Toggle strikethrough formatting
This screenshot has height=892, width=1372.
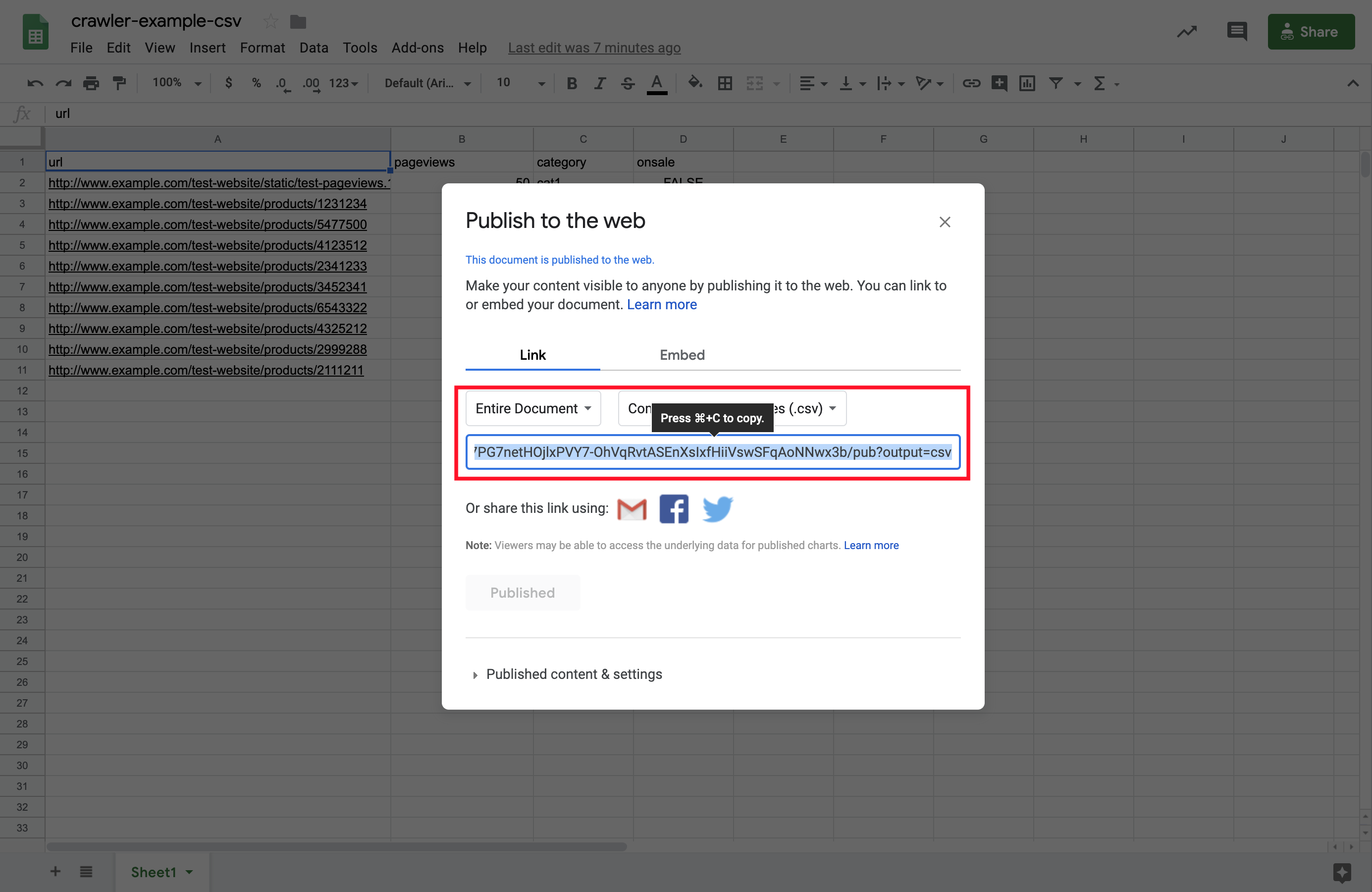628,83
